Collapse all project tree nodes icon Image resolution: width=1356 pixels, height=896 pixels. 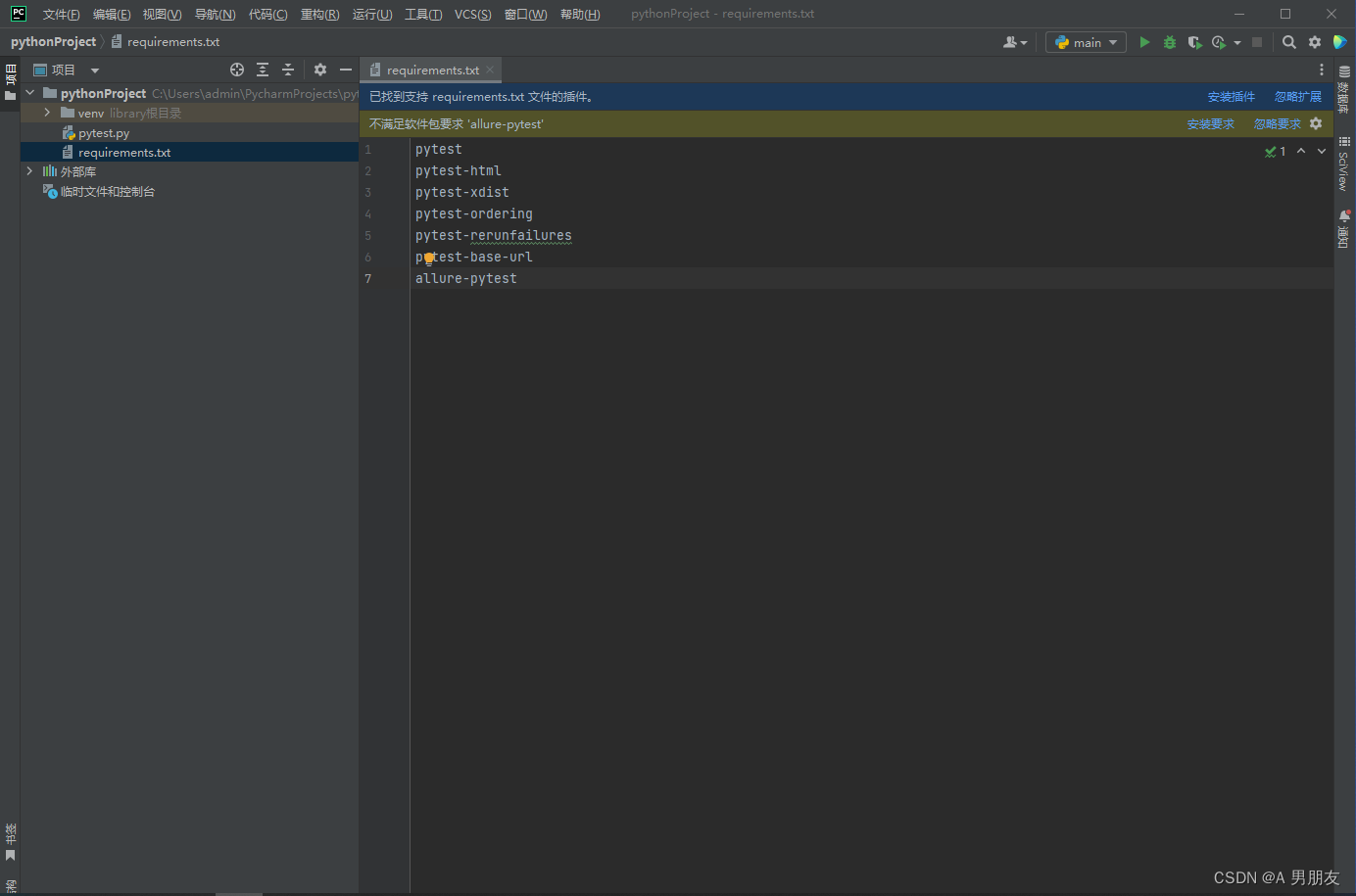(x=288, y=70)
